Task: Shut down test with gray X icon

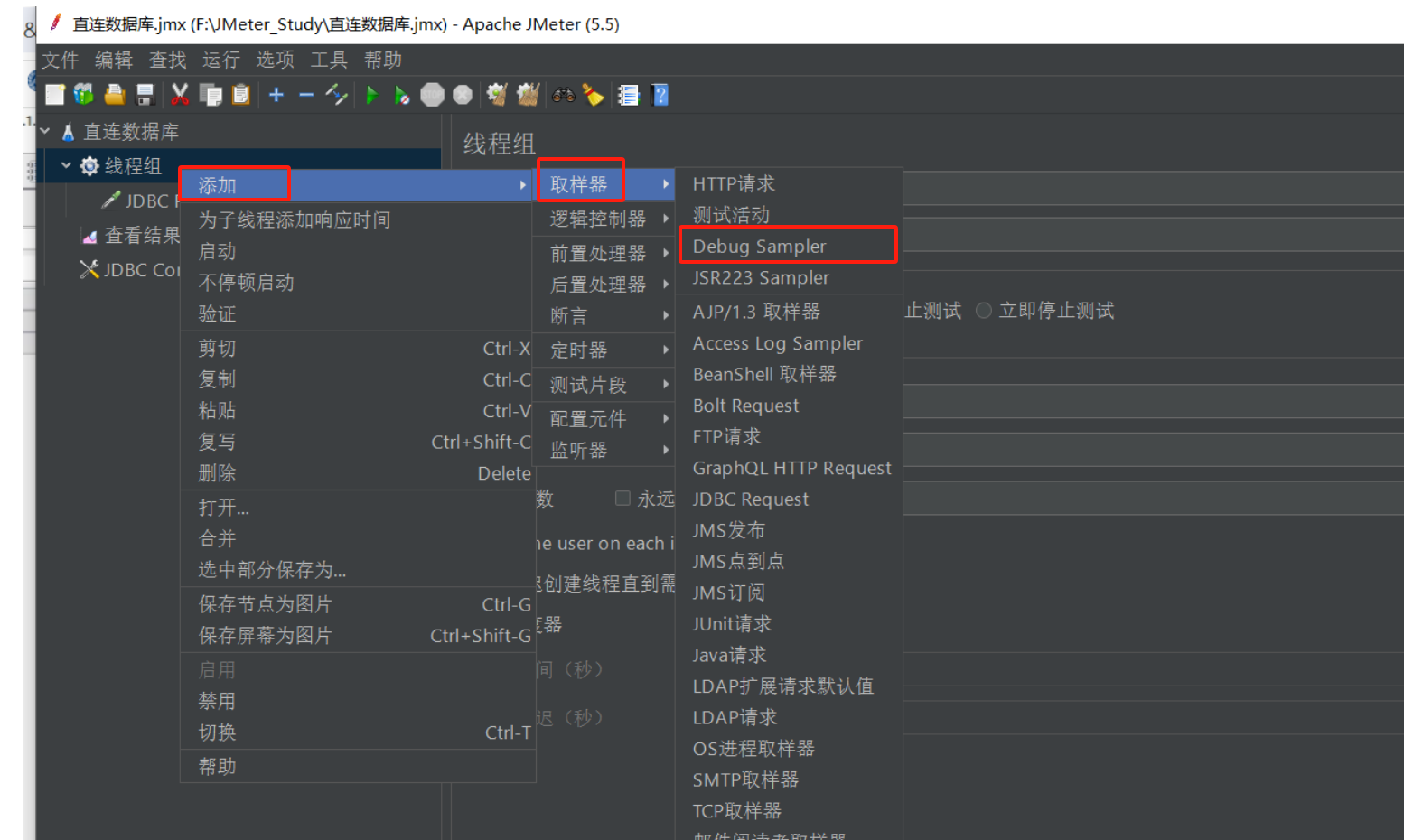Action: (463, 95)
